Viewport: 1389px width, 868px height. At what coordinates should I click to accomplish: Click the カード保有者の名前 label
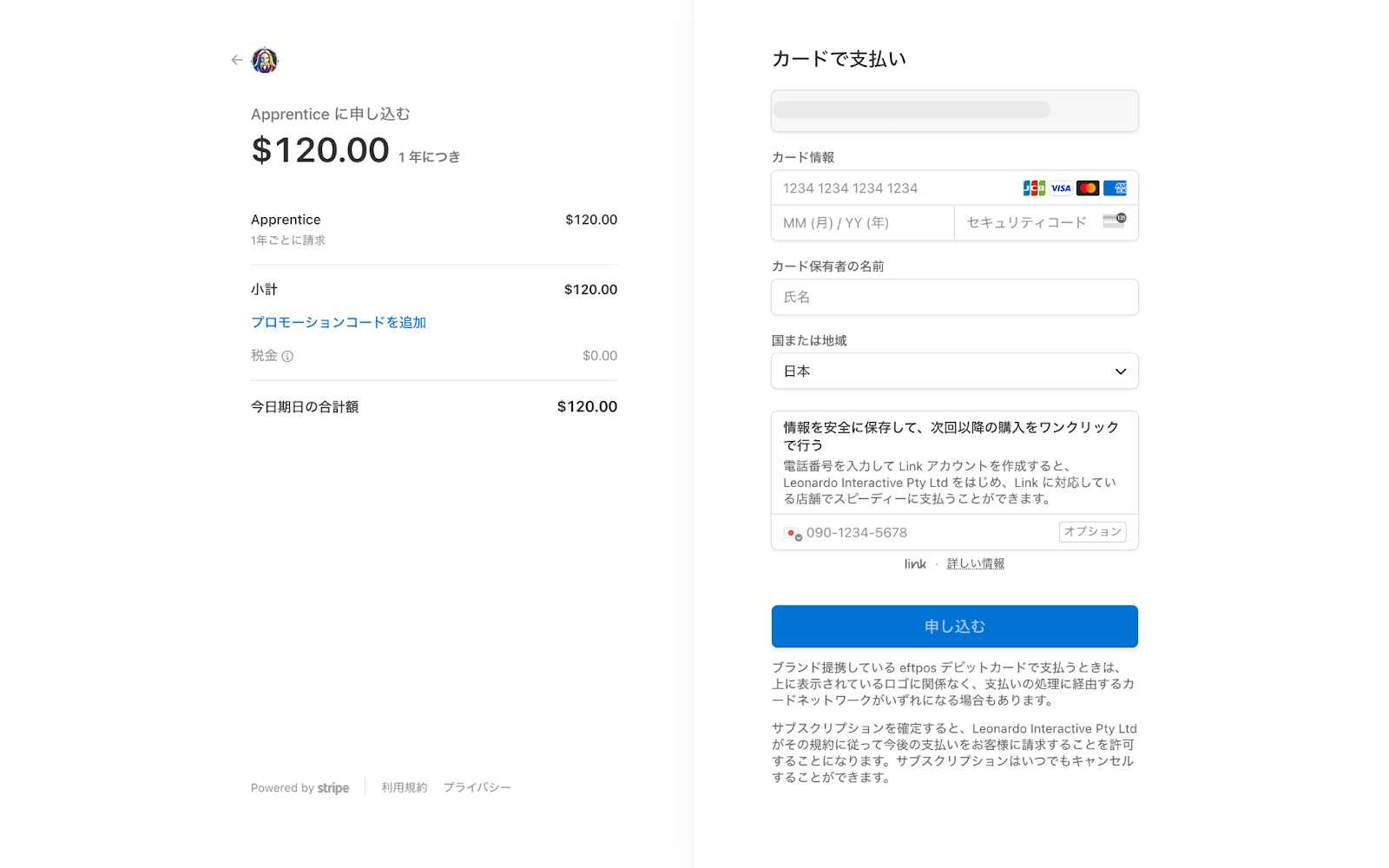[827, 266]
